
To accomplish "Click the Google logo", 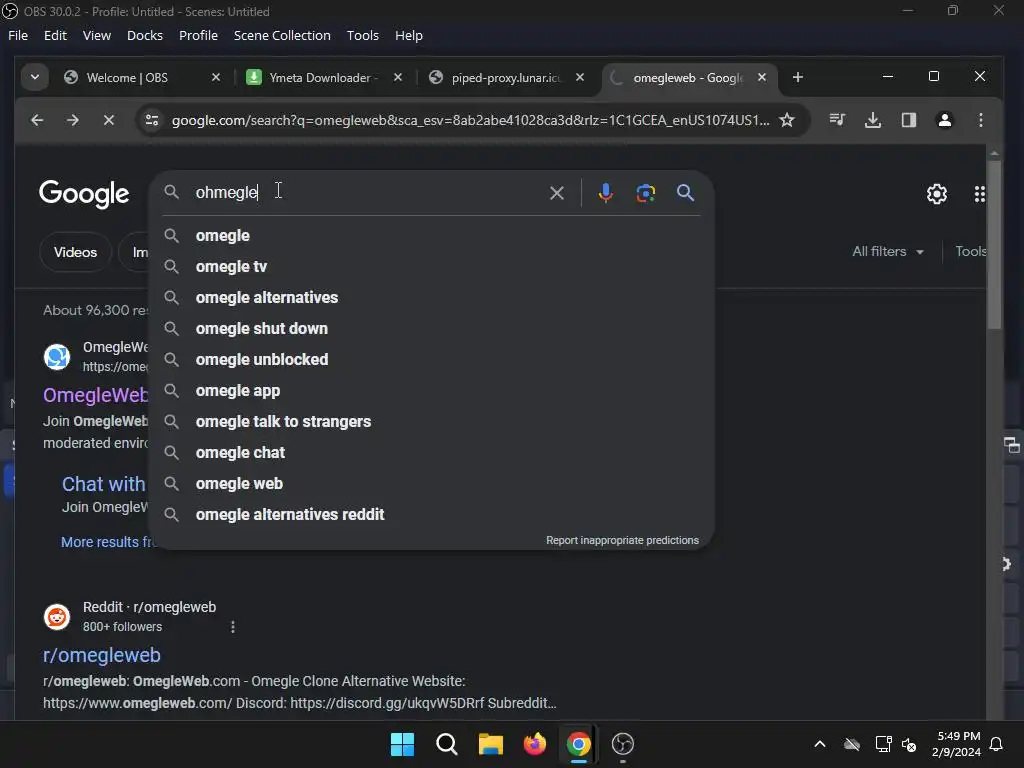I will [x=84, y=194].
